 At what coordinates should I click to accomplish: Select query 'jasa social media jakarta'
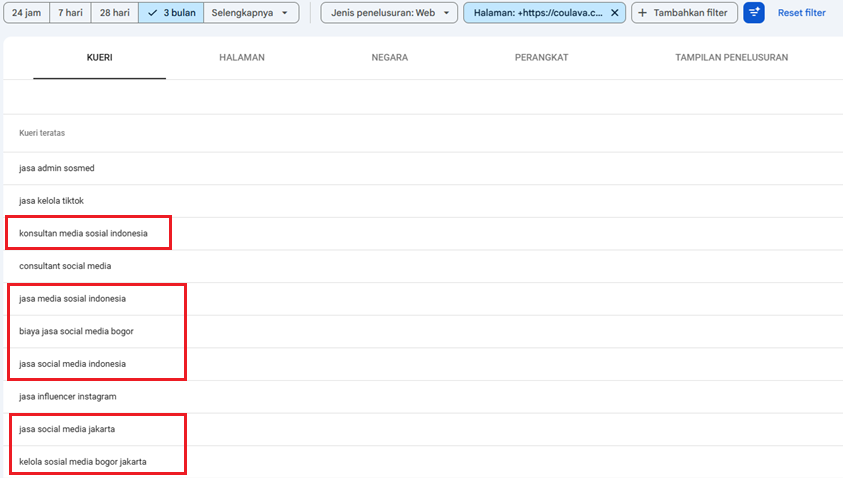pos(67,429)
